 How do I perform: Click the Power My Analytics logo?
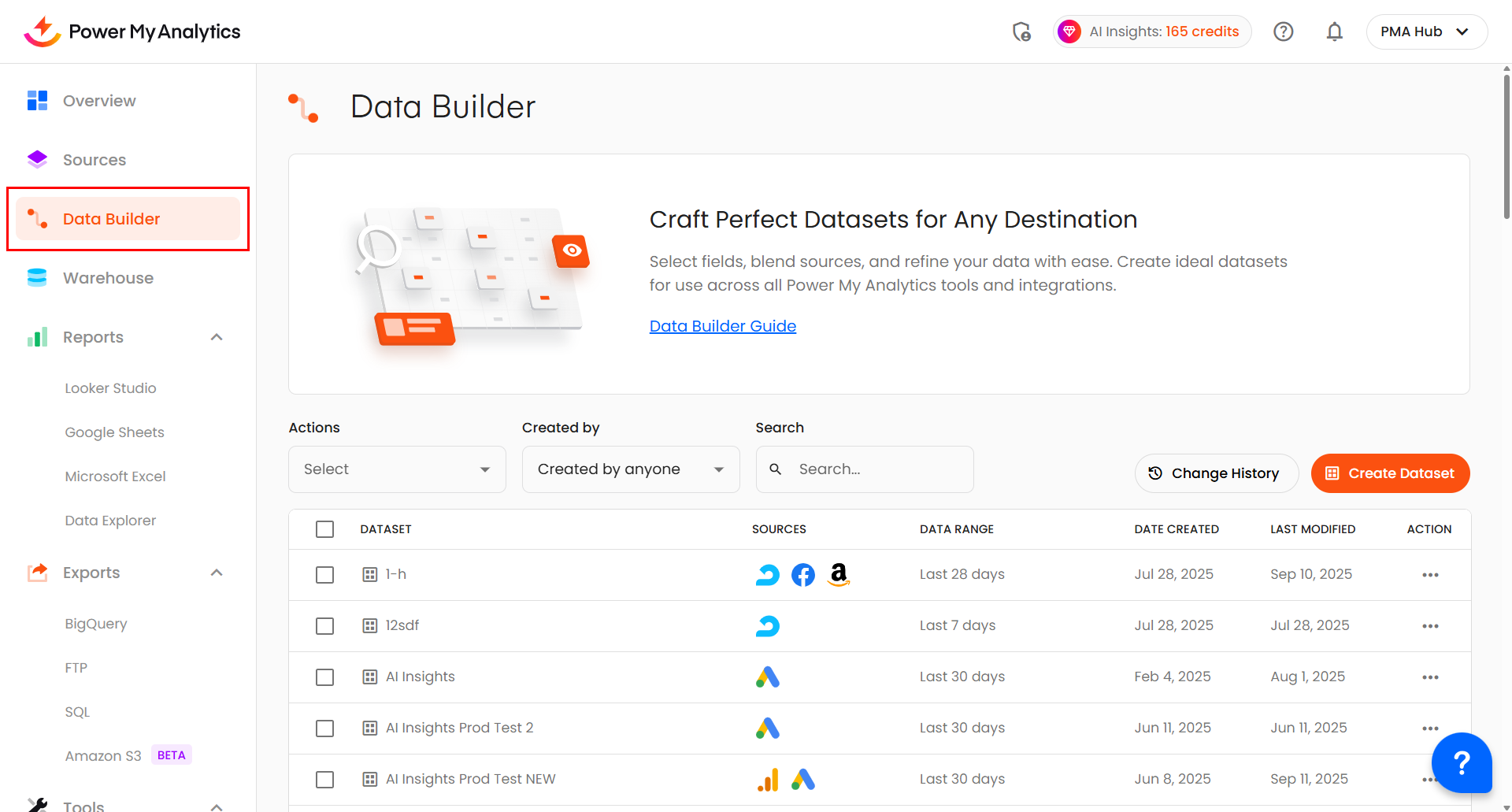coord(132,32)
